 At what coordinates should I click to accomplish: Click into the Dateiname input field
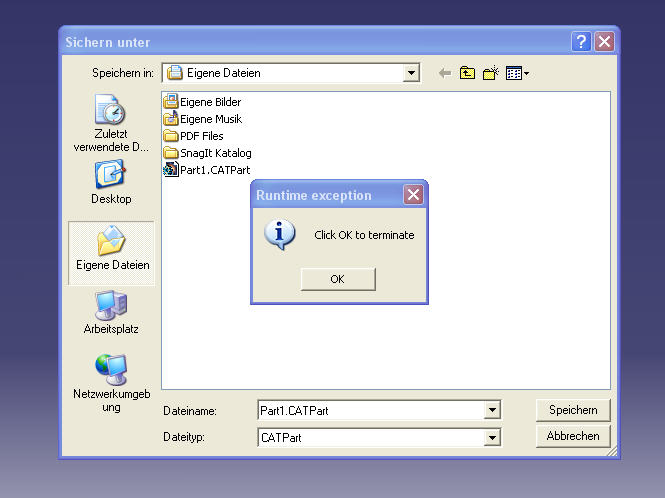coord(371,410)
